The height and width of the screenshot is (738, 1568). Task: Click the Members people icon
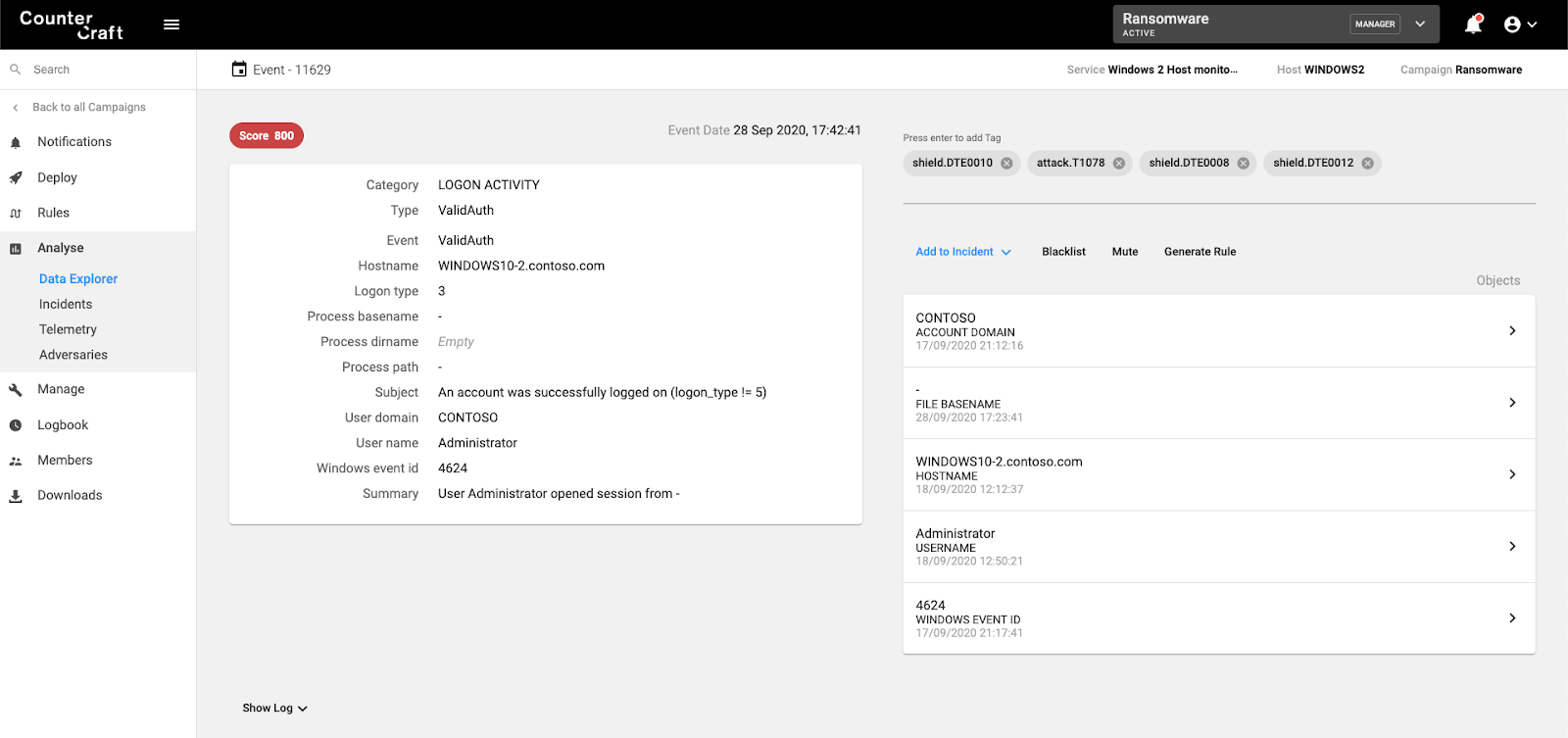(x=16, y=461)
